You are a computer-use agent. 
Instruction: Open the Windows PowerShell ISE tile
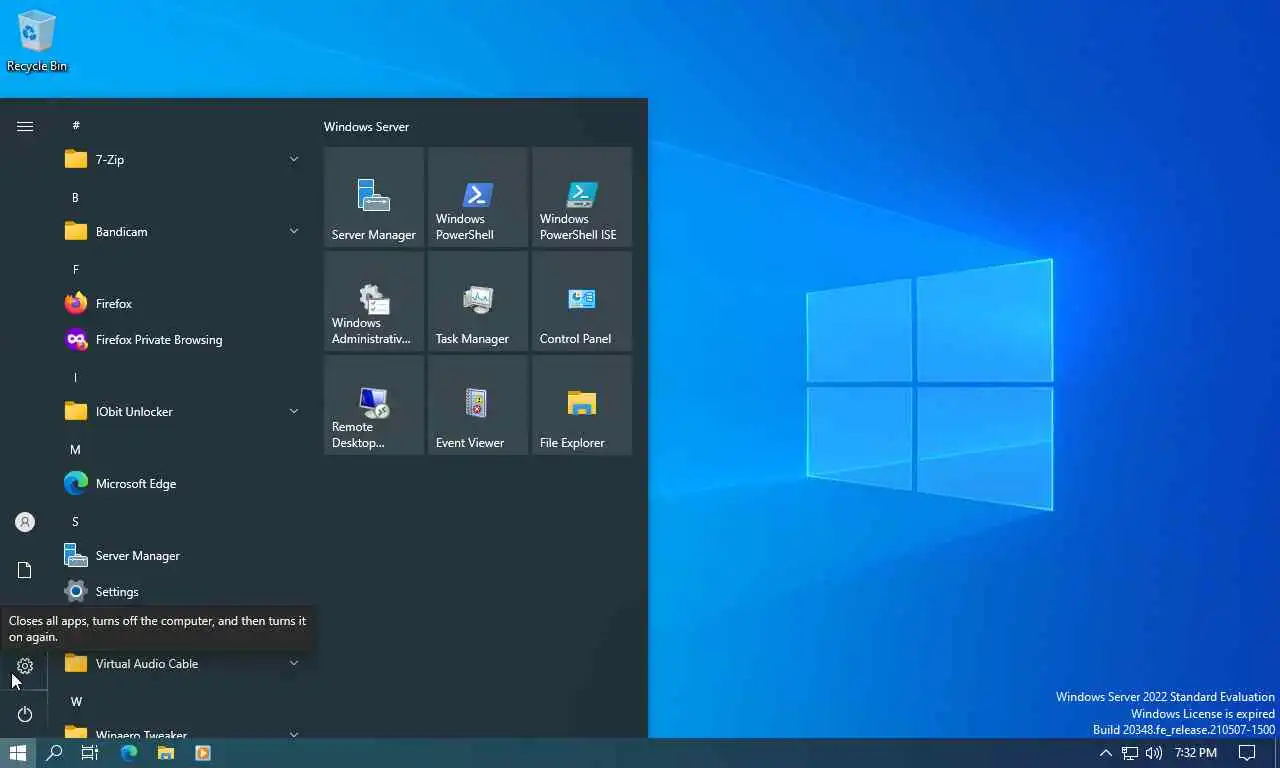582,197
